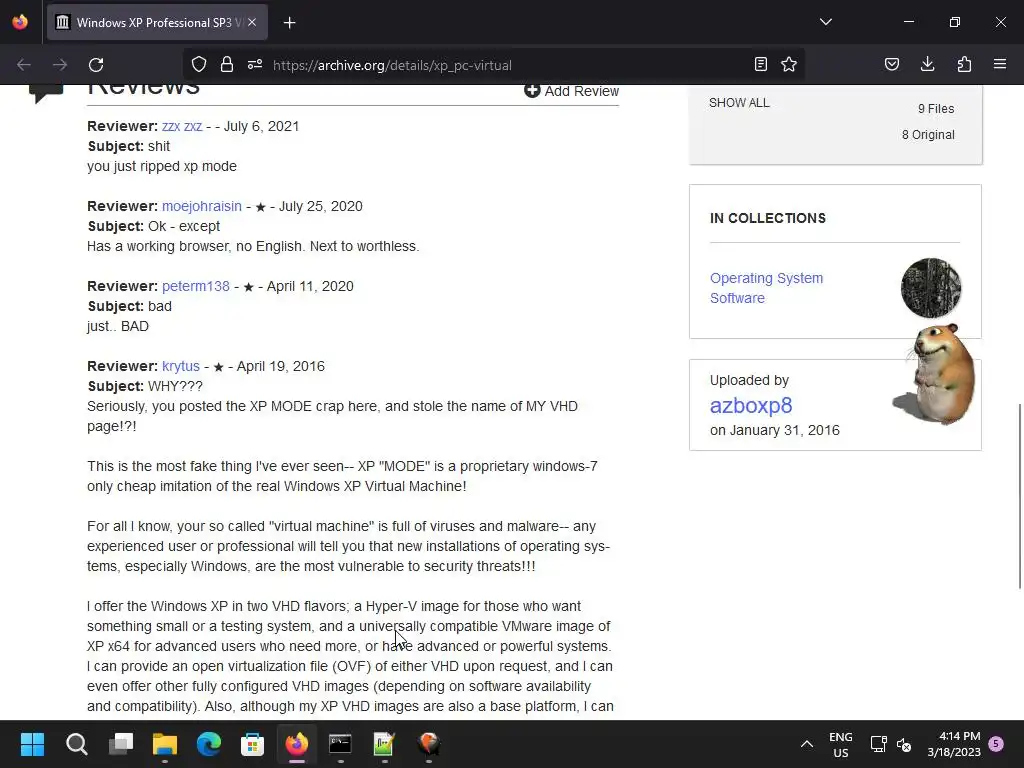The width and height of the screenshot is (1024, 768).
Task: Open the notification count badge
Action: coord(996,743)
